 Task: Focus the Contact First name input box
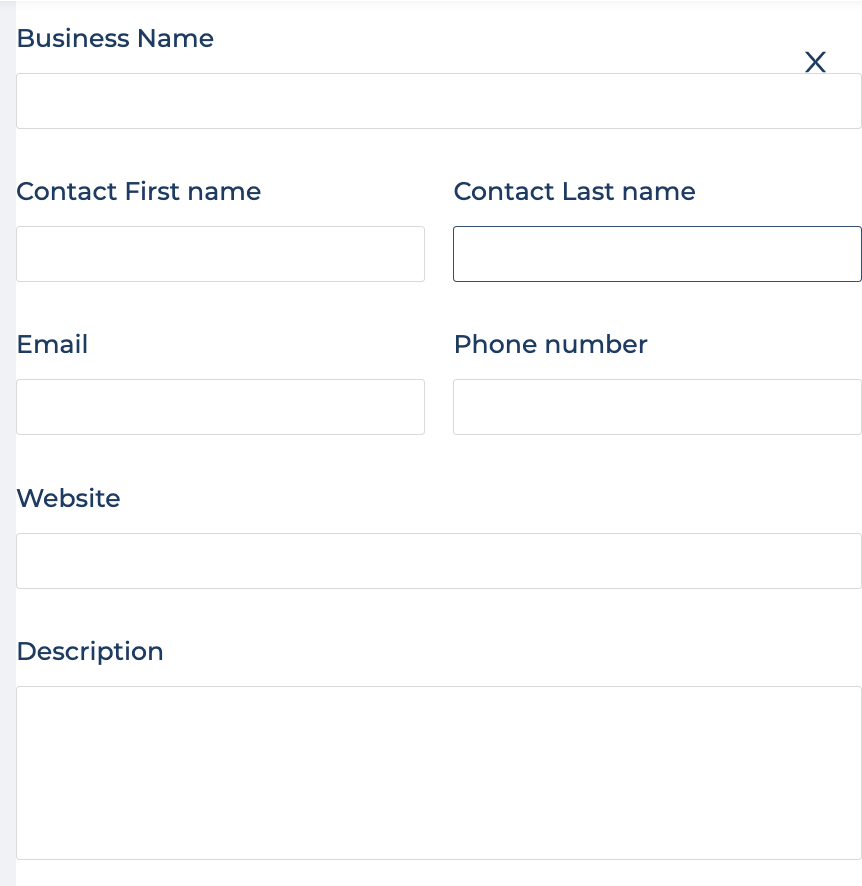(220, 254)
